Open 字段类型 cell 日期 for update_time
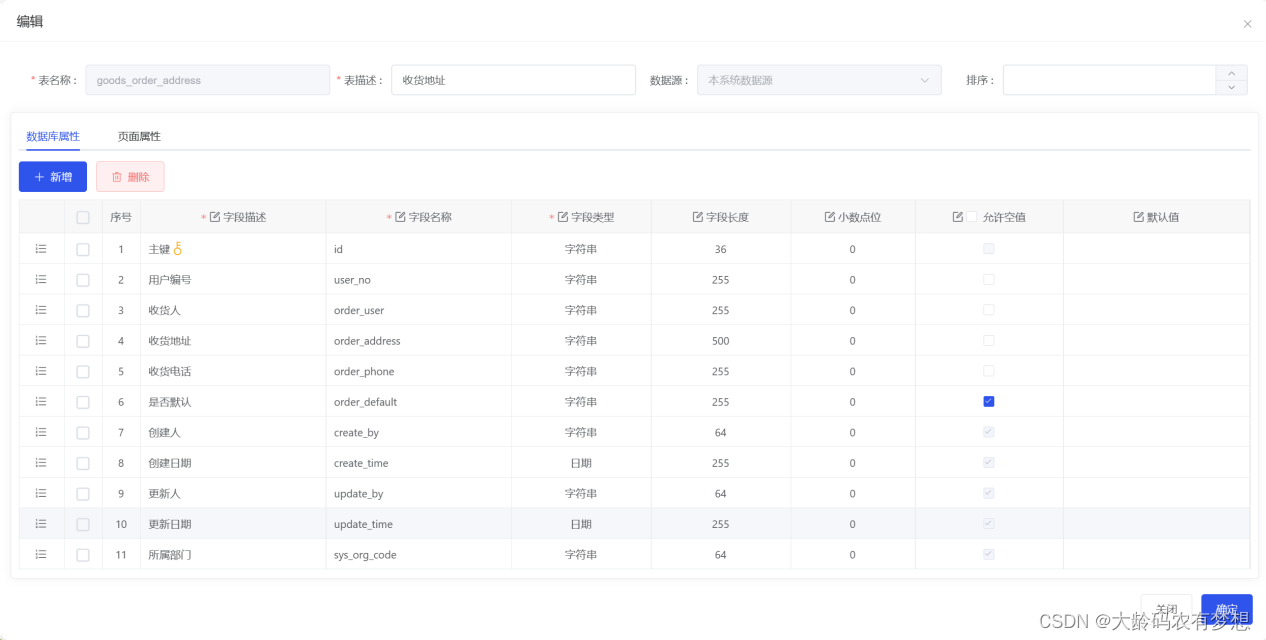Image resolution: width=1266 pixels, height=640 pixels. 581,524
